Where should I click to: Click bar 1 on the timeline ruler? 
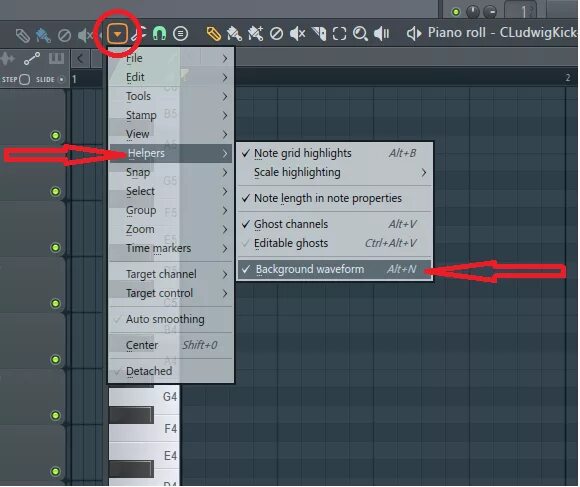(75, 79)
